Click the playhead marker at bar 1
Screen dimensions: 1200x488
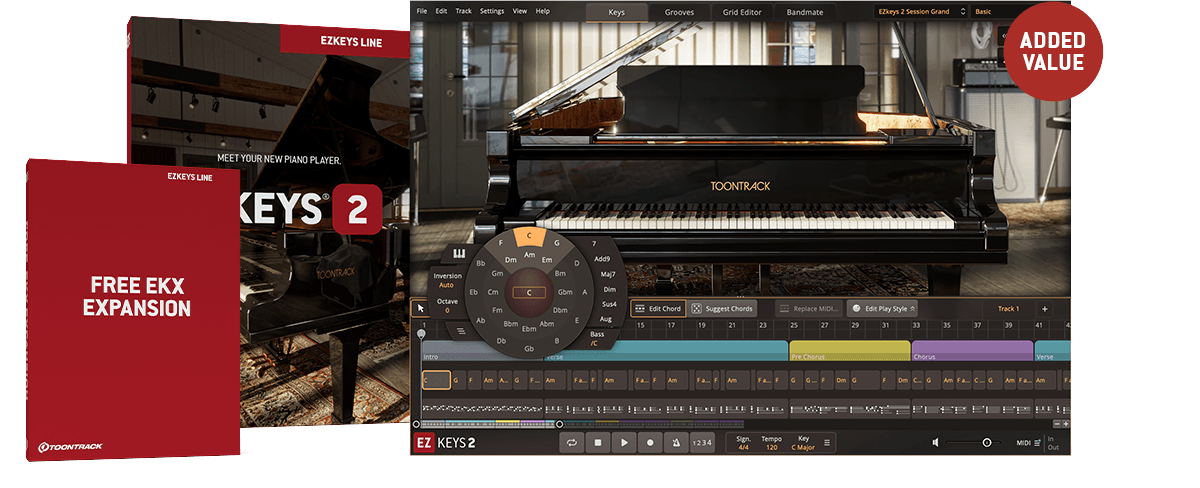[422, 333]
